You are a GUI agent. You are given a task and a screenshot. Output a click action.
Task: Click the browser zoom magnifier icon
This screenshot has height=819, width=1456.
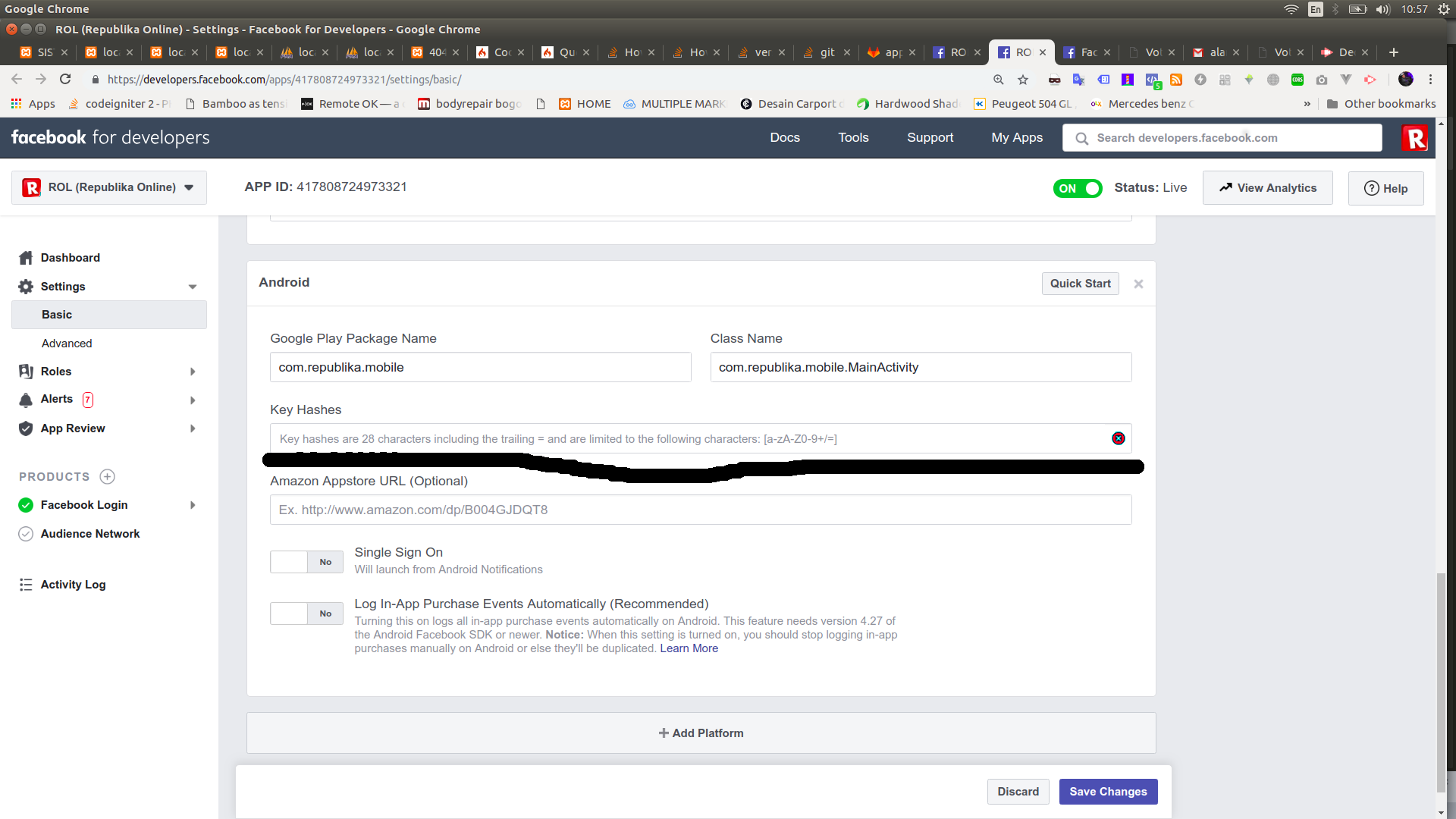click(x=999, y=80)
